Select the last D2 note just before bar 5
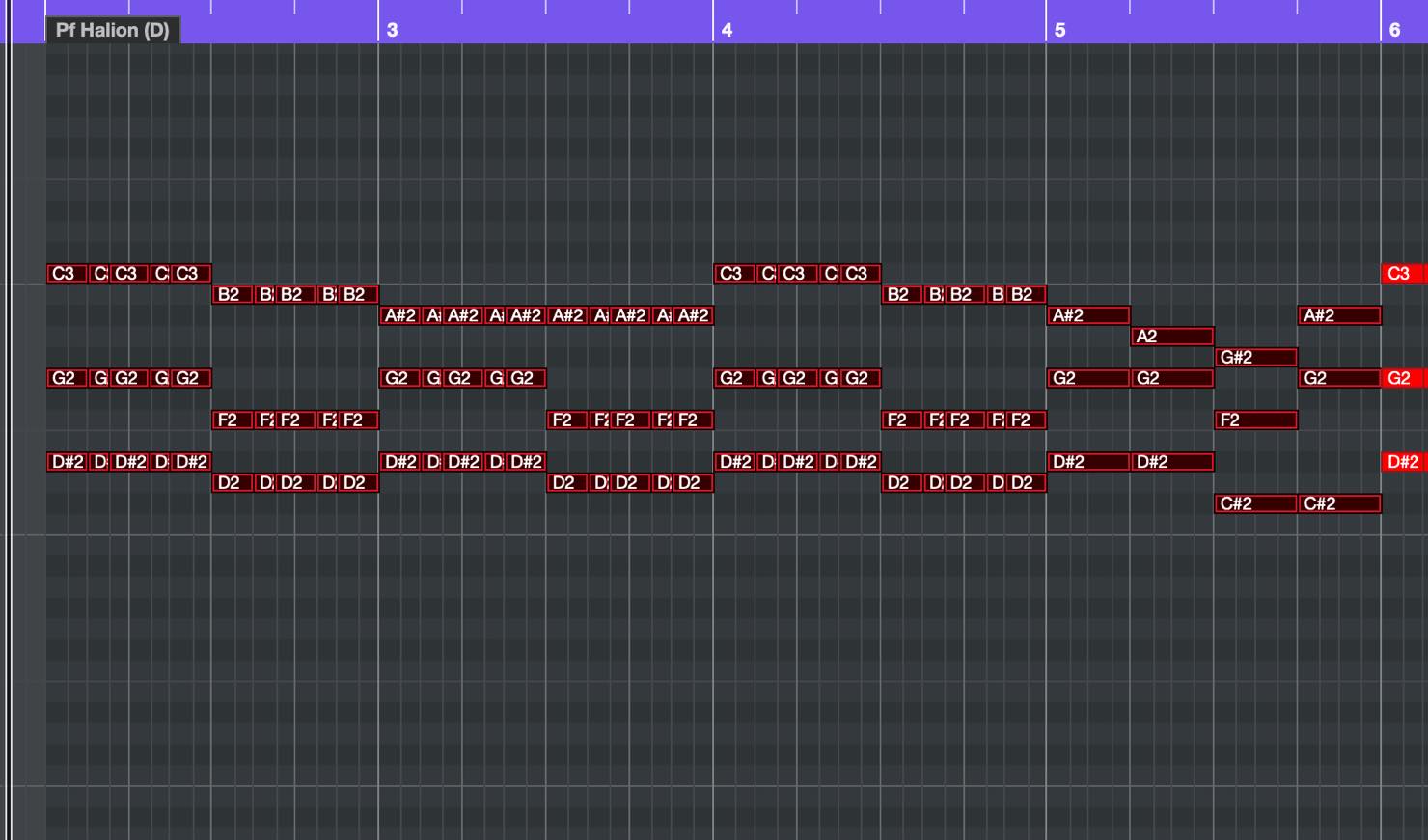The width and height of the screenshot is (1428, 840). [1027, 483]
